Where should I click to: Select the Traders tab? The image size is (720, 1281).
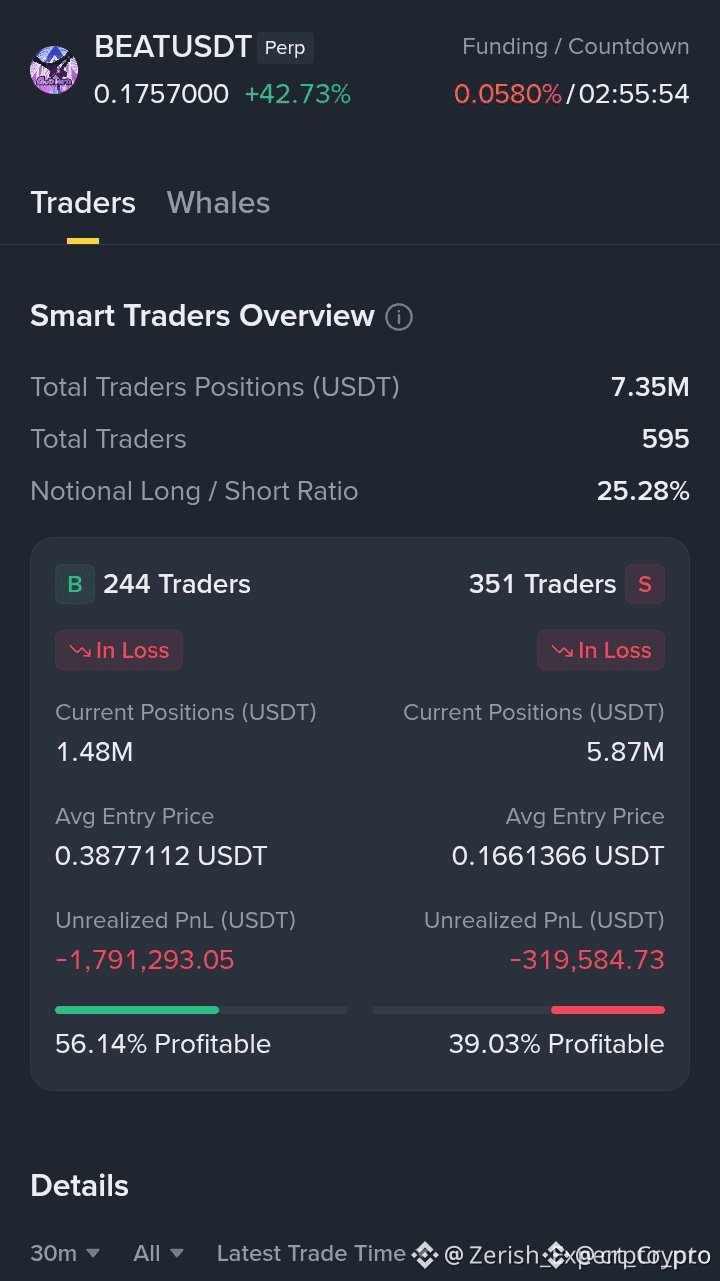(x=83, y=203)
